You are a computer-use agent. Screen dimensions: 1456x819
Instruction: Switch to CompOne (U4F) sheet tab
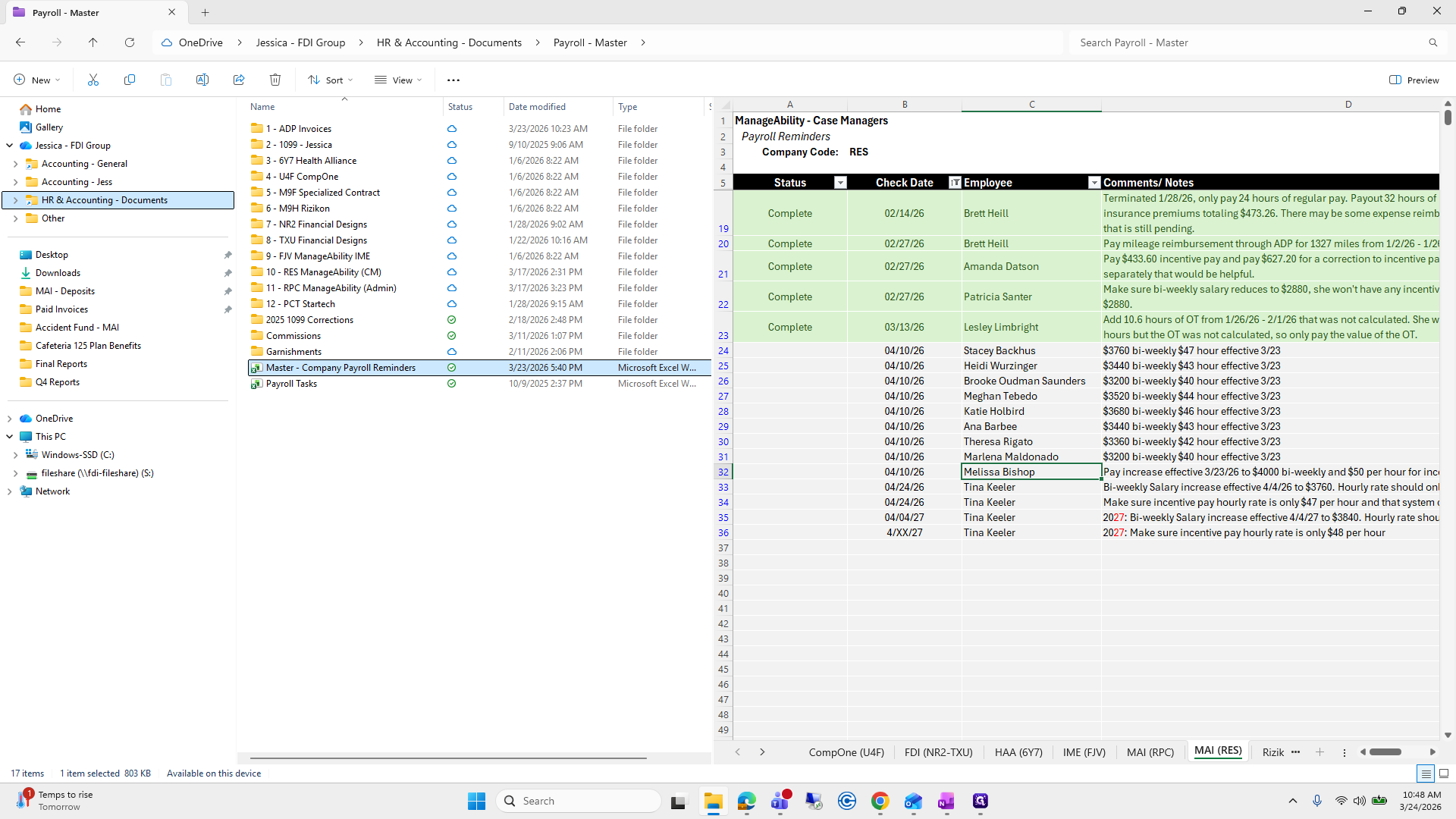coord(846,752)
